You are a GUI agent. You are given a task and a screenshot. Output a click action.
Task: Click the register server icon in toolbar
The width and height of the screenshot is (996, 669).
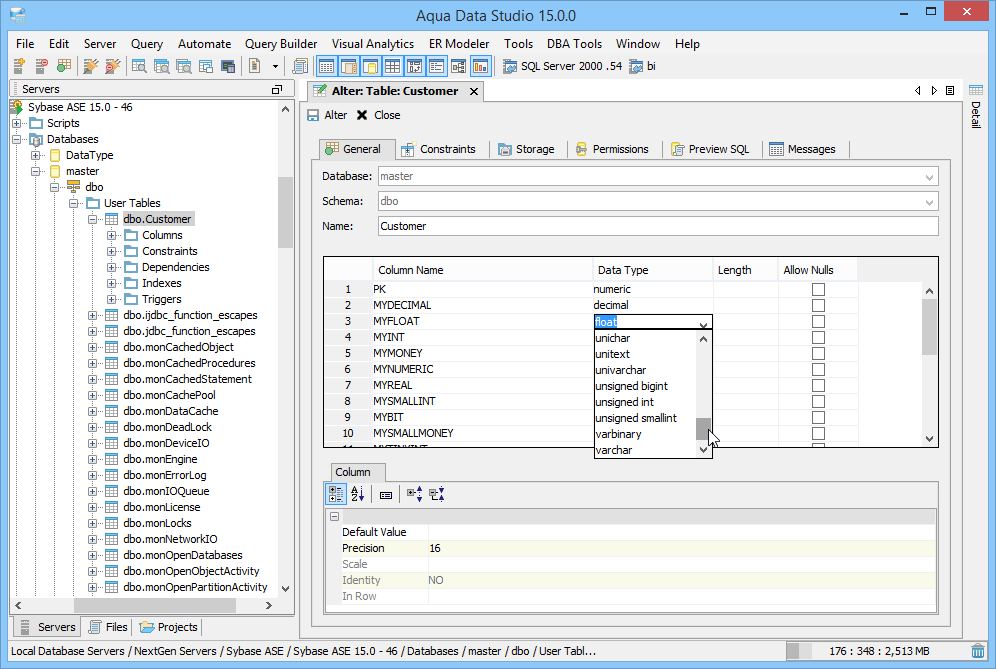[x=19, y=66]
